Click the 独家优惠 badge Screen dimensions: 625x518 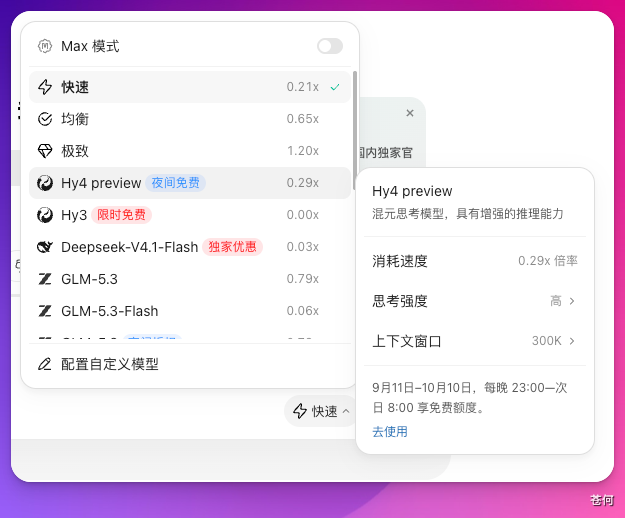(232, 247)
